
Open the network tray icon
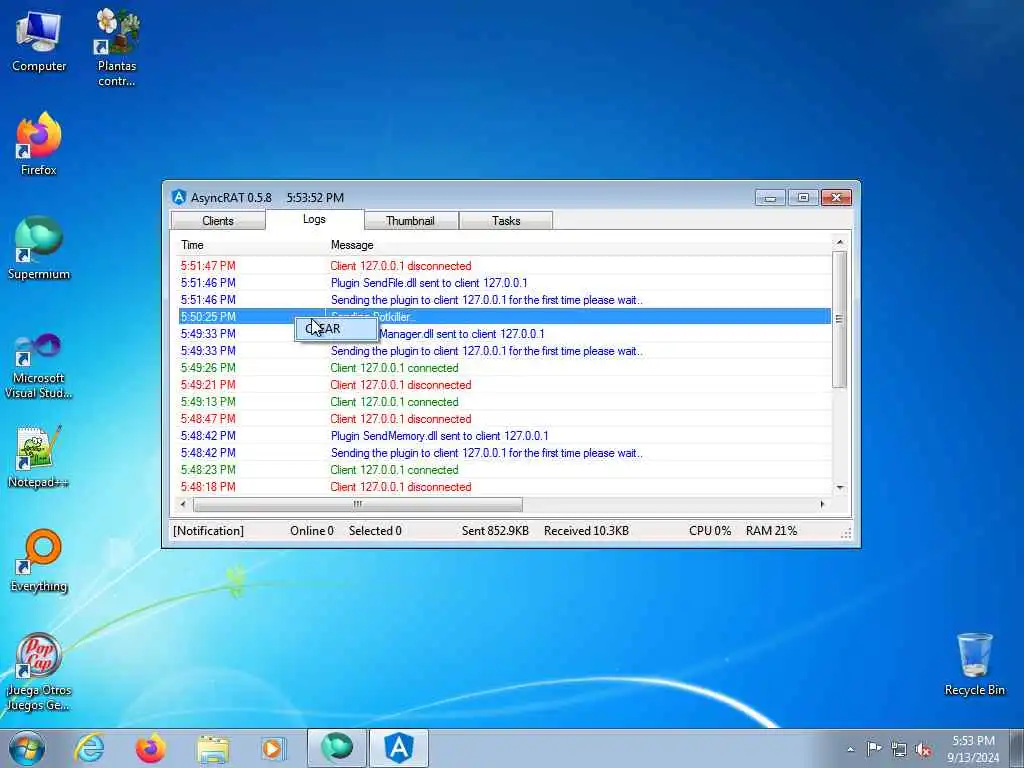point(899,749)
